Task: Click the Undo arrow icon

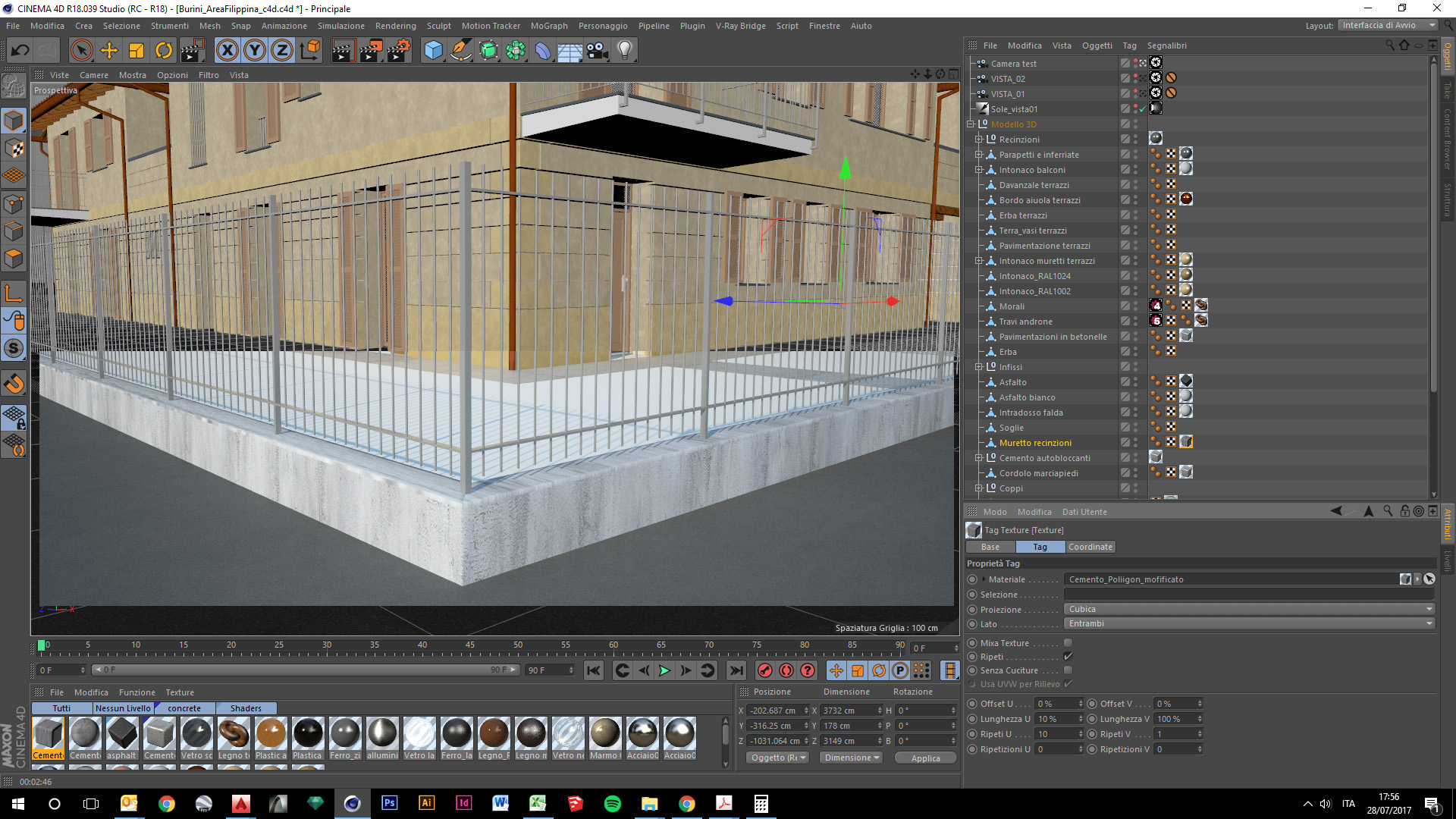Action: (20, 51)
